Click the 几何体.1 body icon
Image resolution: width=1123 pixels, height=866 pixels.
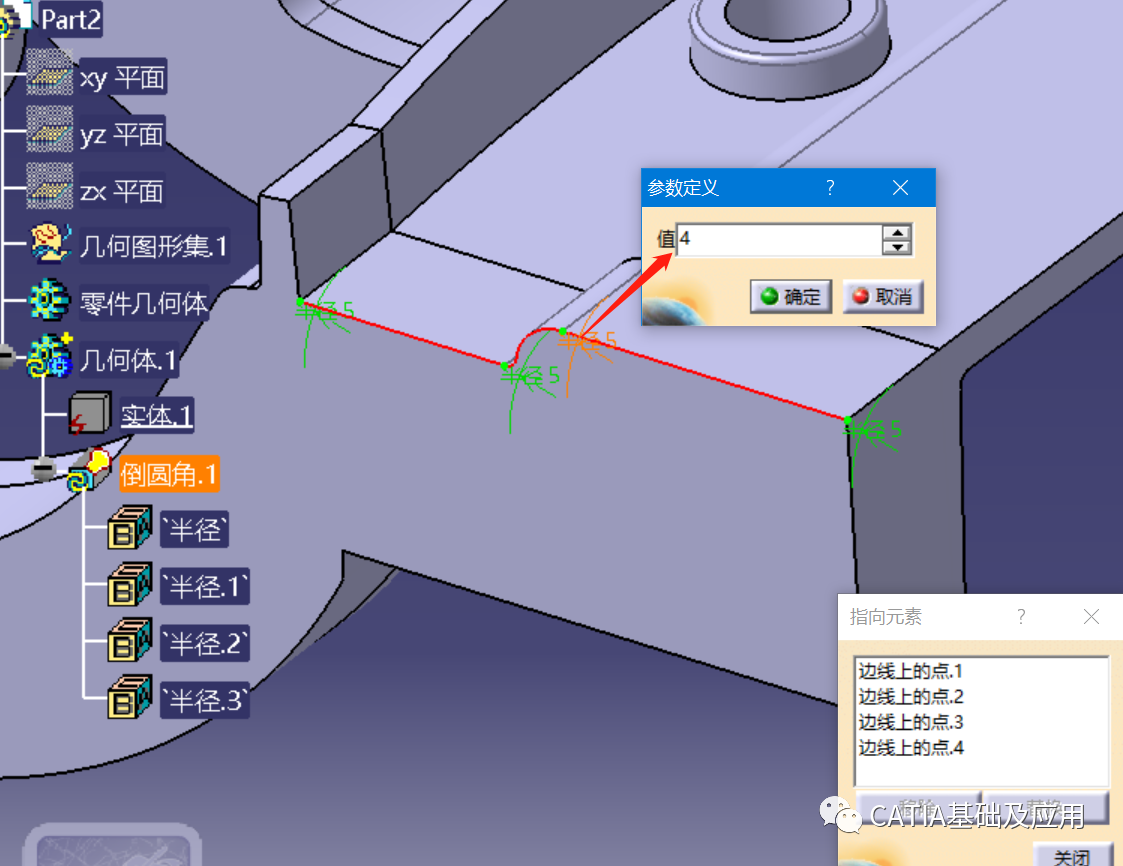(x=49, y=356)
